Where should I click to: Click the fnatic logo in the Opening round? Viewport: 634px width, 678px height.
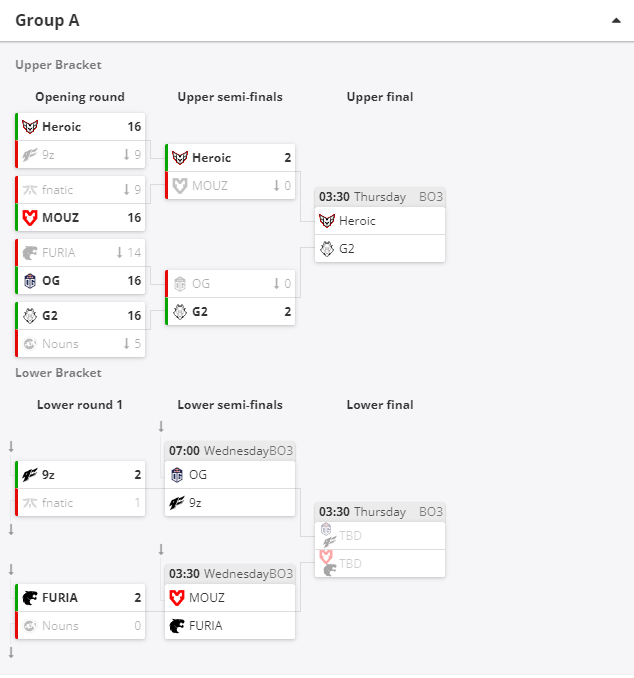30,190
